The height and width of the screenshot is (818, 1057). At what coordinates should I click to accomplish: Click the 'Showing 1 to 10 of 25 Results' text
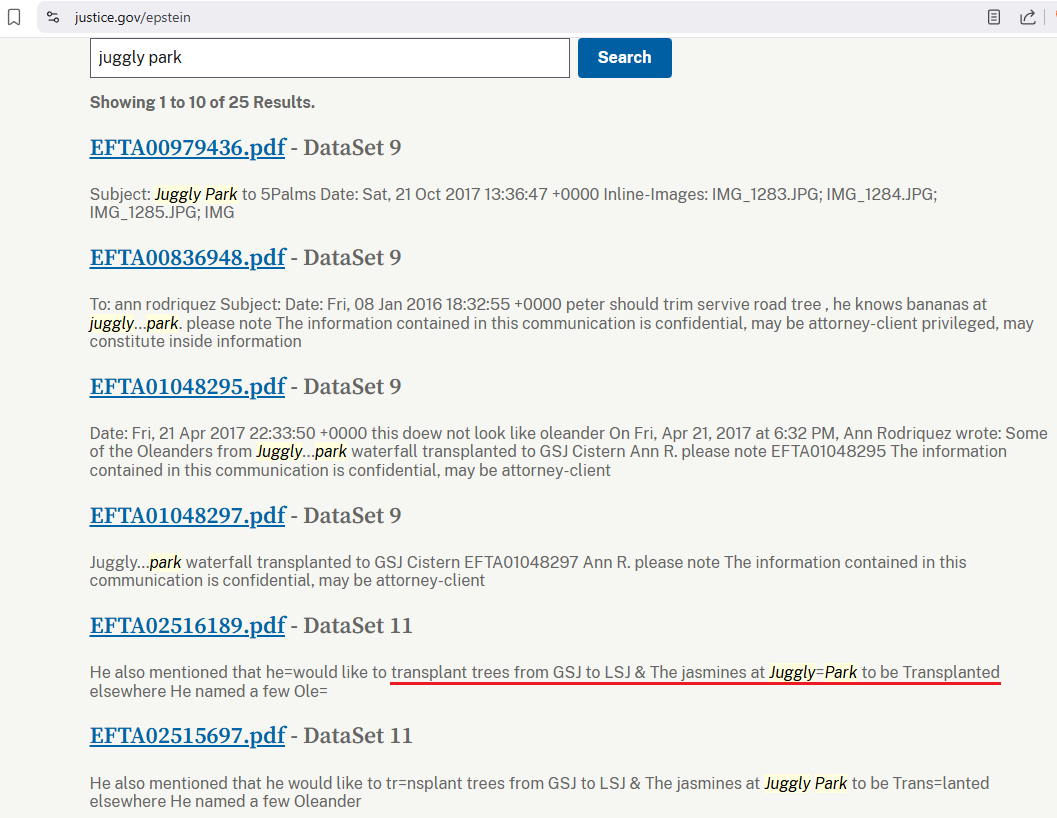click(202, 102)
